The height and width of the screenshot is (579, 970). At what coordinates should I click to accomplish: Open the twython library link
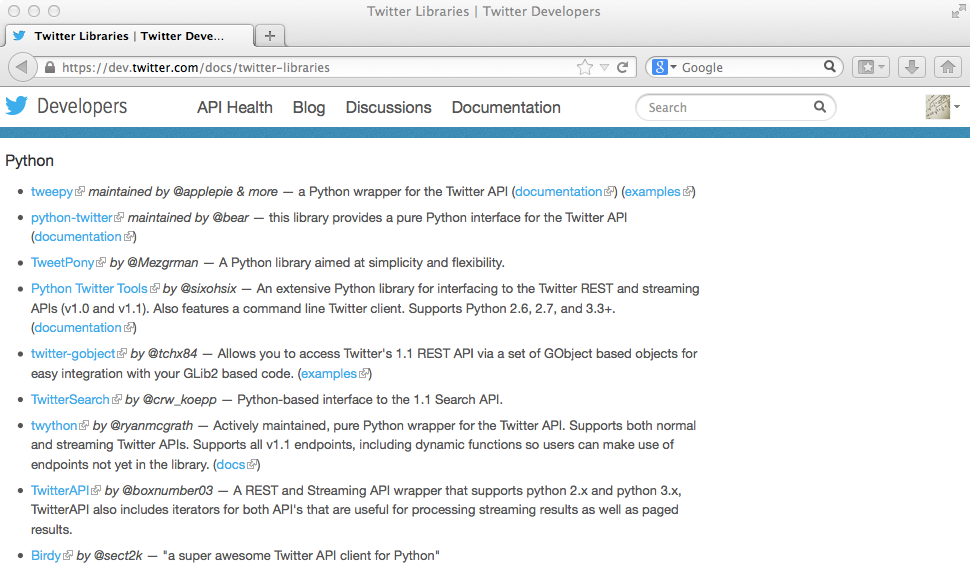click(54, 426)
